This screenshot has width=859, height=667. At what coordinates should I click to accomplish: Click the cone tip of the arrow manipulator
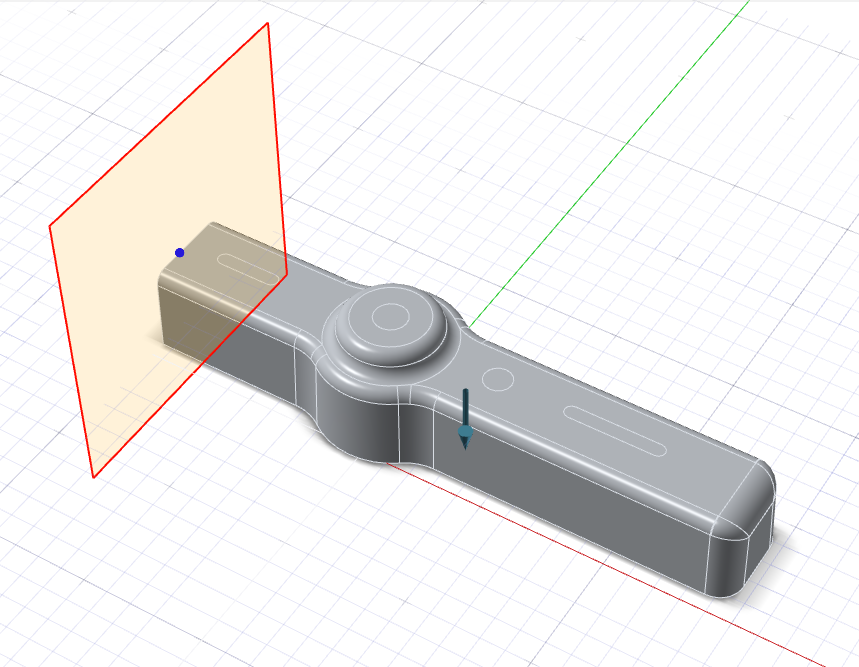[x=465, y=443]
